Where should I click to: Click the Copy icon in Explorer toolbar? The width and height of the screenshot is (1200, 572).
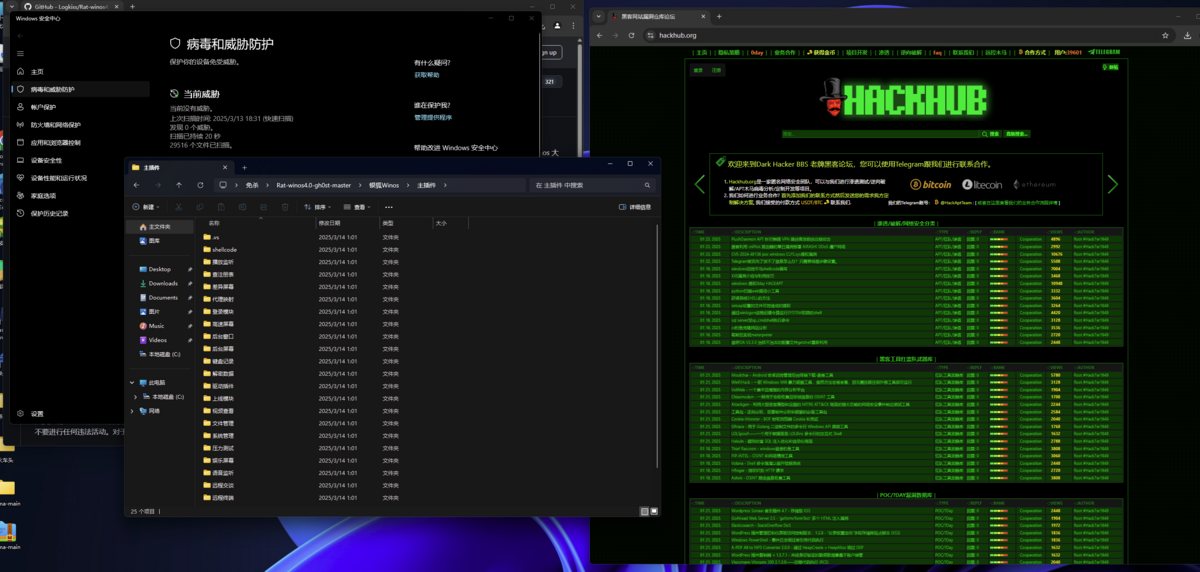pos(200,207)
